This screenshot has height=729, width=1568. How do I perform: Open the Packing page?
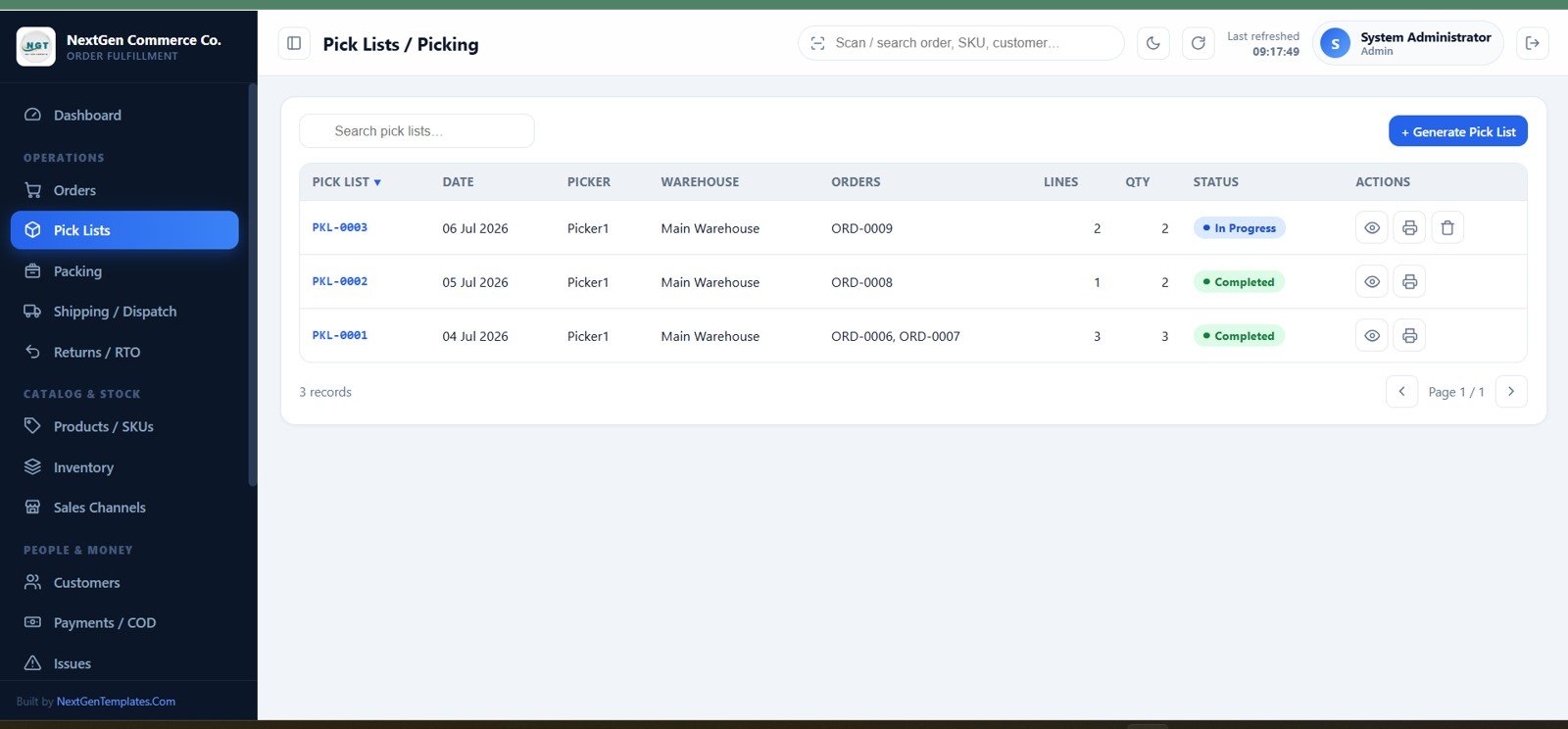click(124, 271)
